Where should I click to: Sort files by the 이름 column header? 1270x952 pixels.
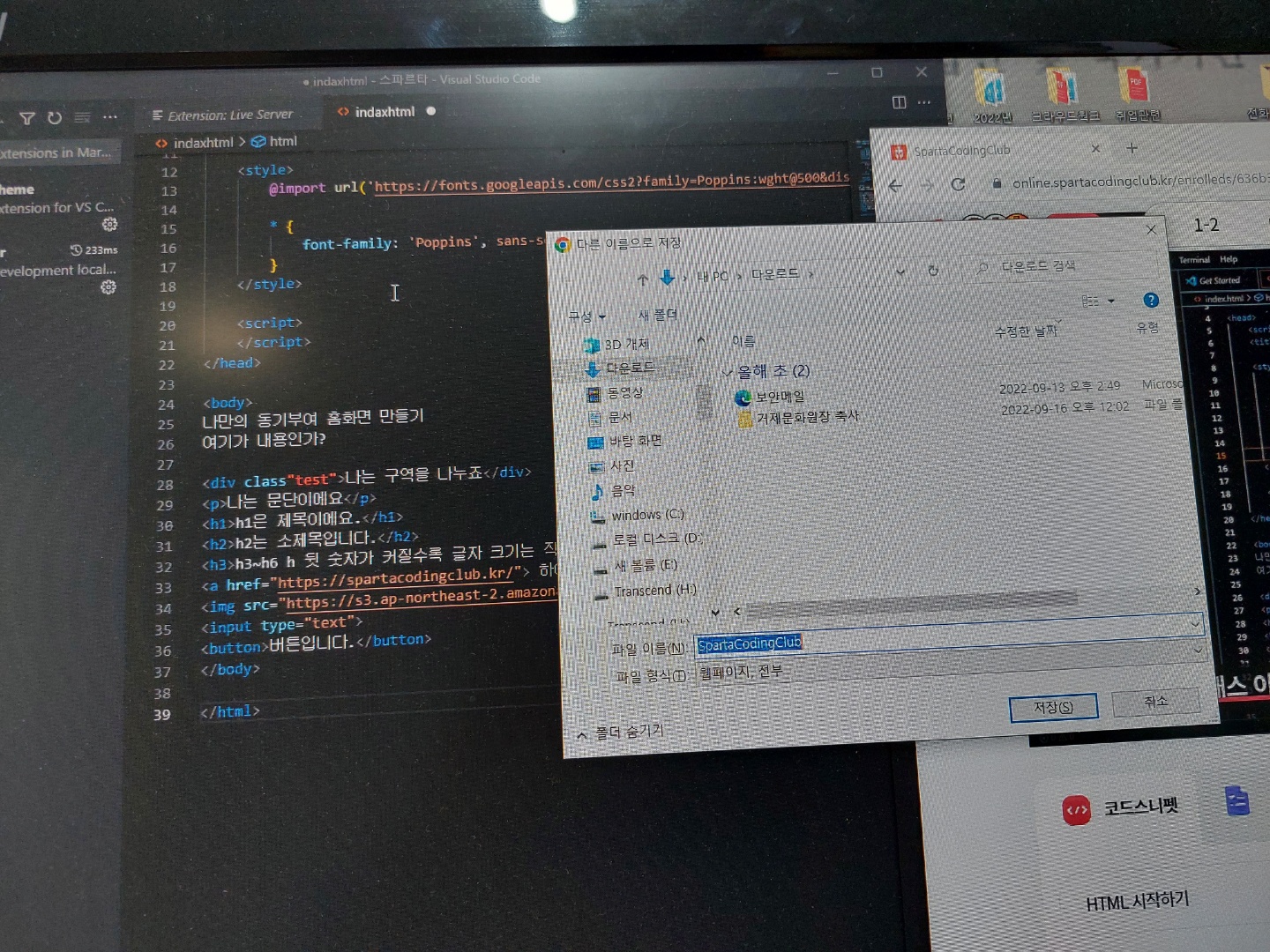[x=743, y=341]
